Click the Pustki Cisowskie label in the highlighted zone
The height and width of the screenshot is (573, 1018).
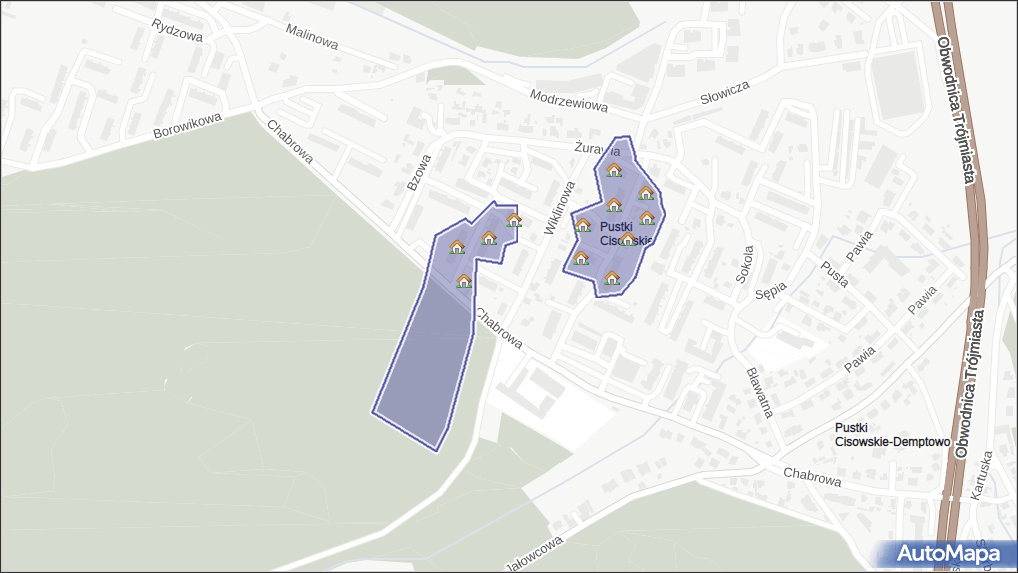(626, 233)
